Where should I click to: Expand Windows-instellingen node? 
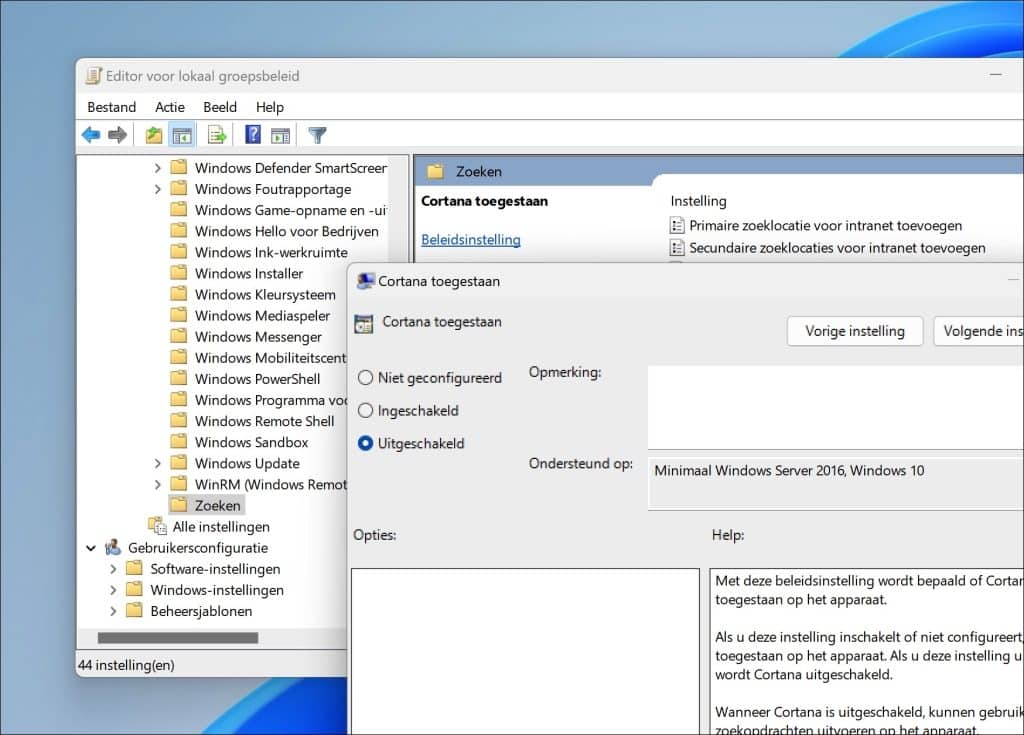pos(113,590)
